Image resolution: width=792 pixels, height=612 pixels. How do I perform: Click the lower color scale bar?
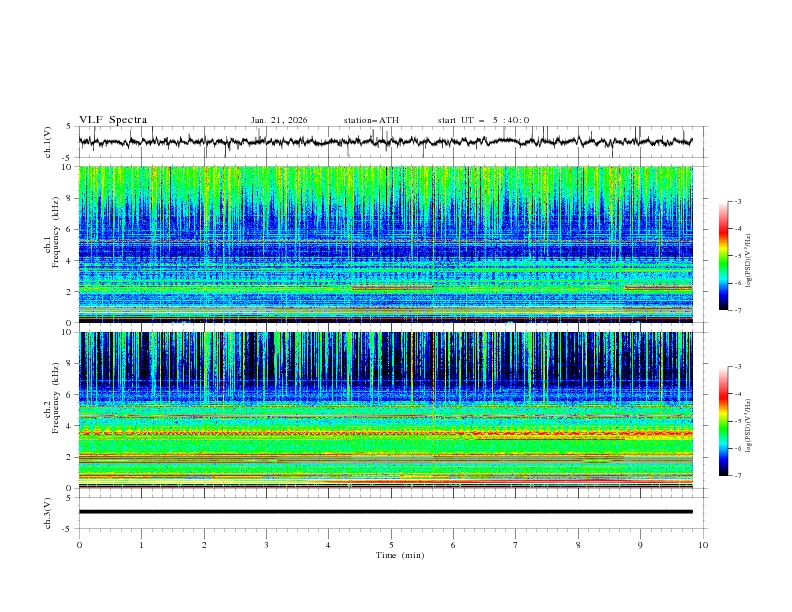click(x=723, y=421)
